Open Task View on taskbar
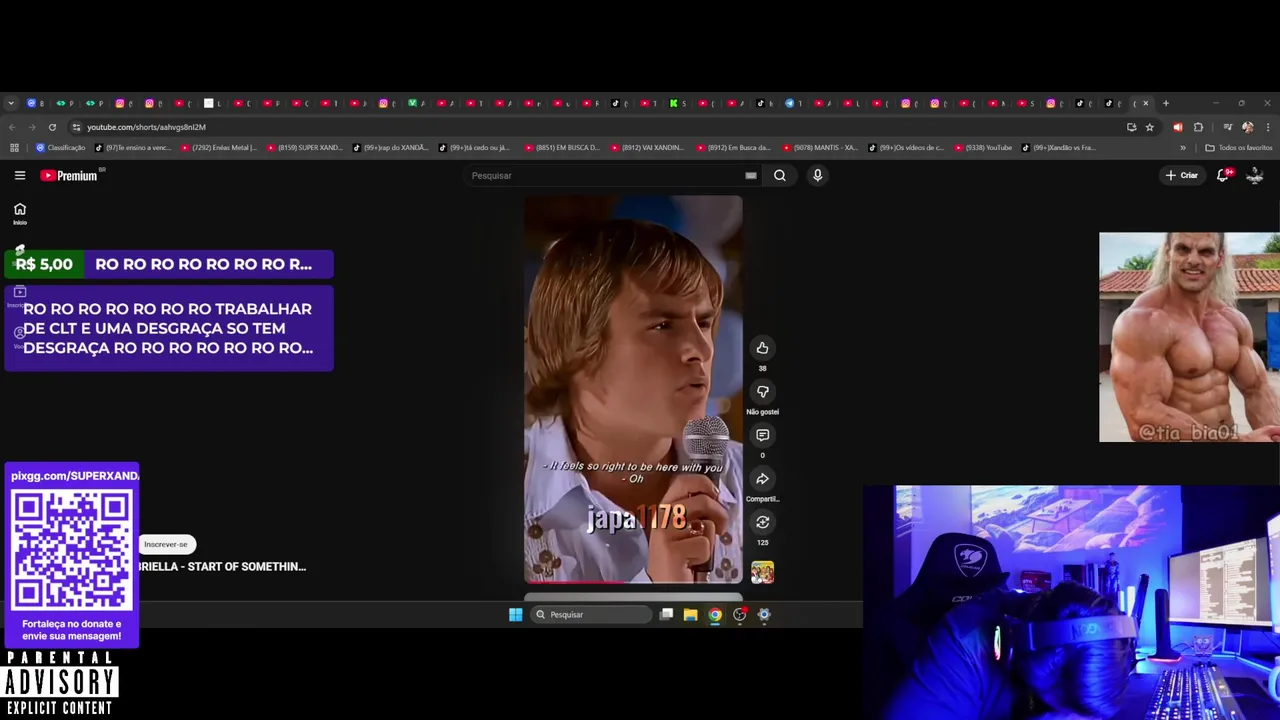Viewport: 1280px width, 720px height. [x=666, y=615]
